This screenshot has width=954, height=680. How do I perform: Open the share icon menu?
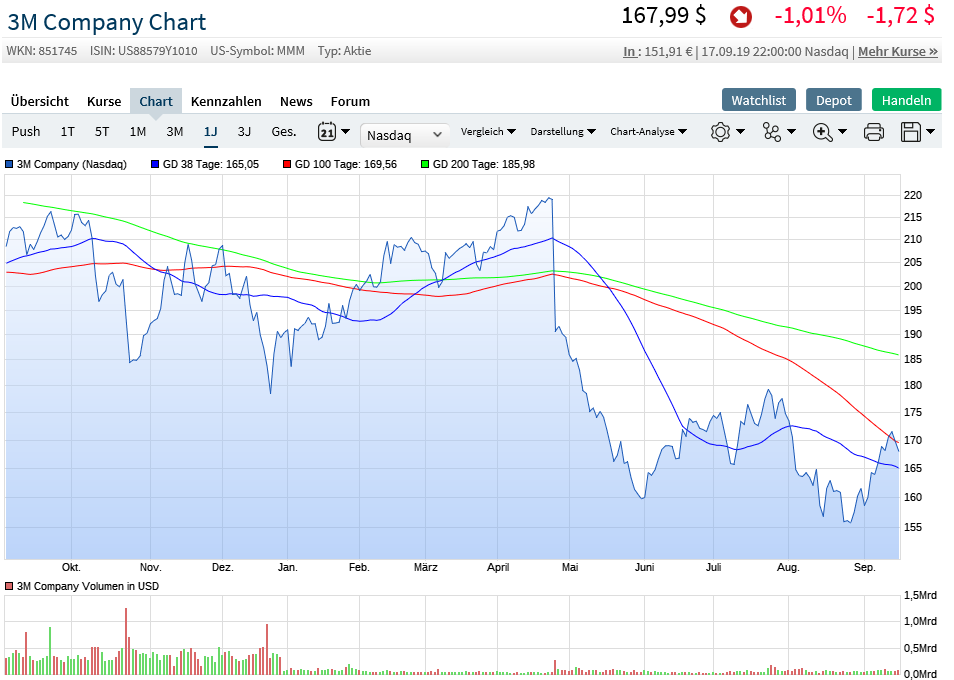pos(772,132)
